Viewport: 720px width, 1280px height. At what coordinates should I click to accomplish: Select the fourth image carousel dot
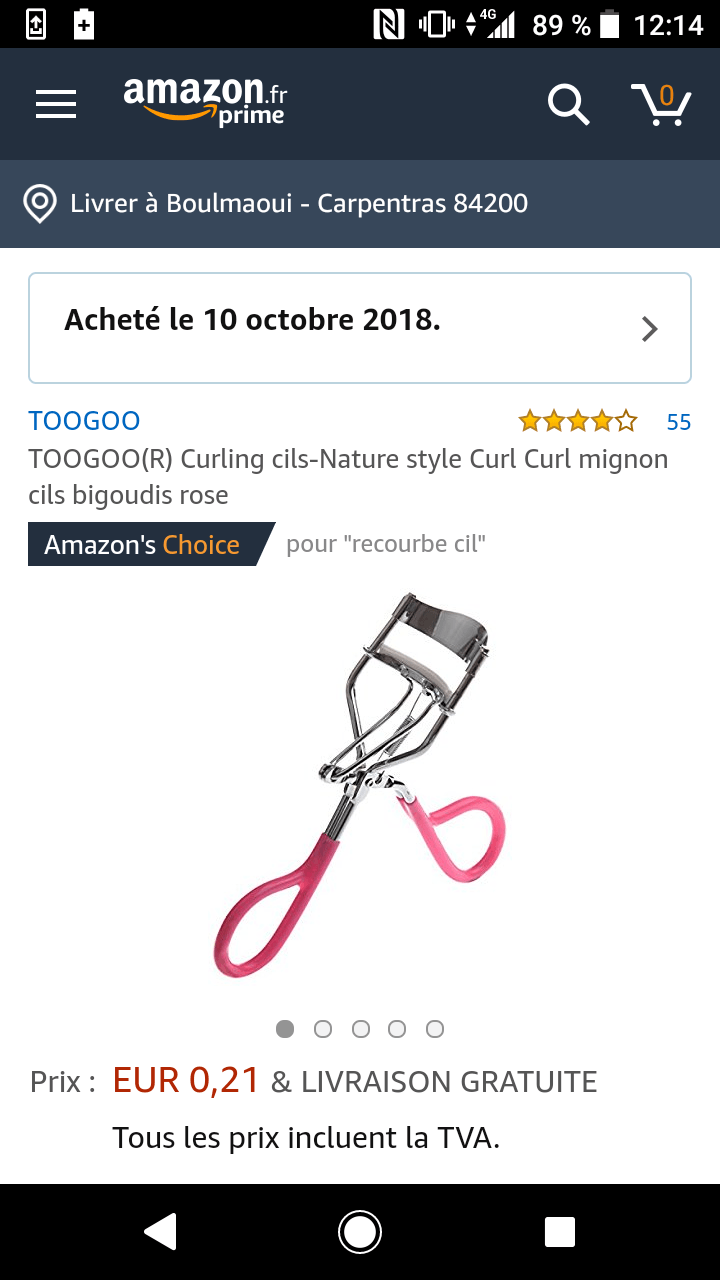(x=397, y=1029)
